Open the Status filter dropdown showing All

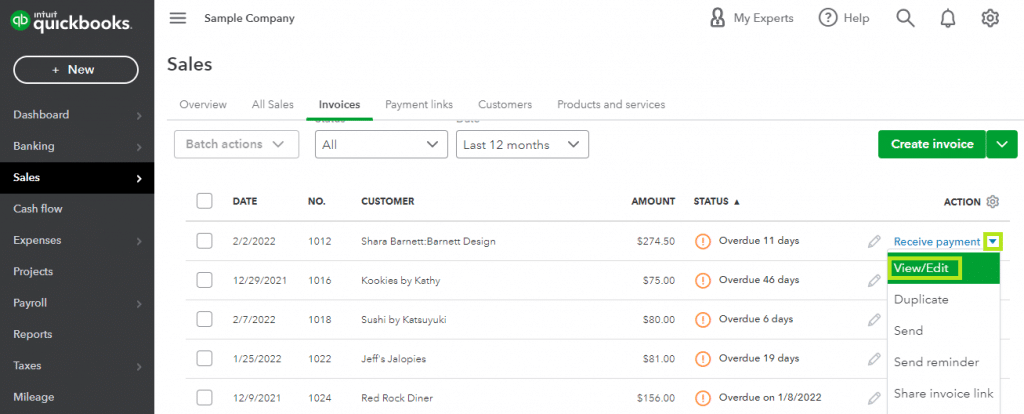381,144
